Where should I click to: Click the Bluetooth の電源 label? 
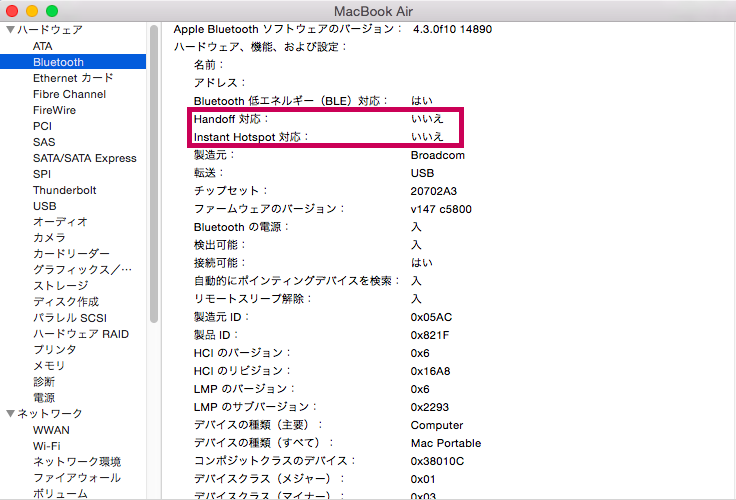(241, 227)
